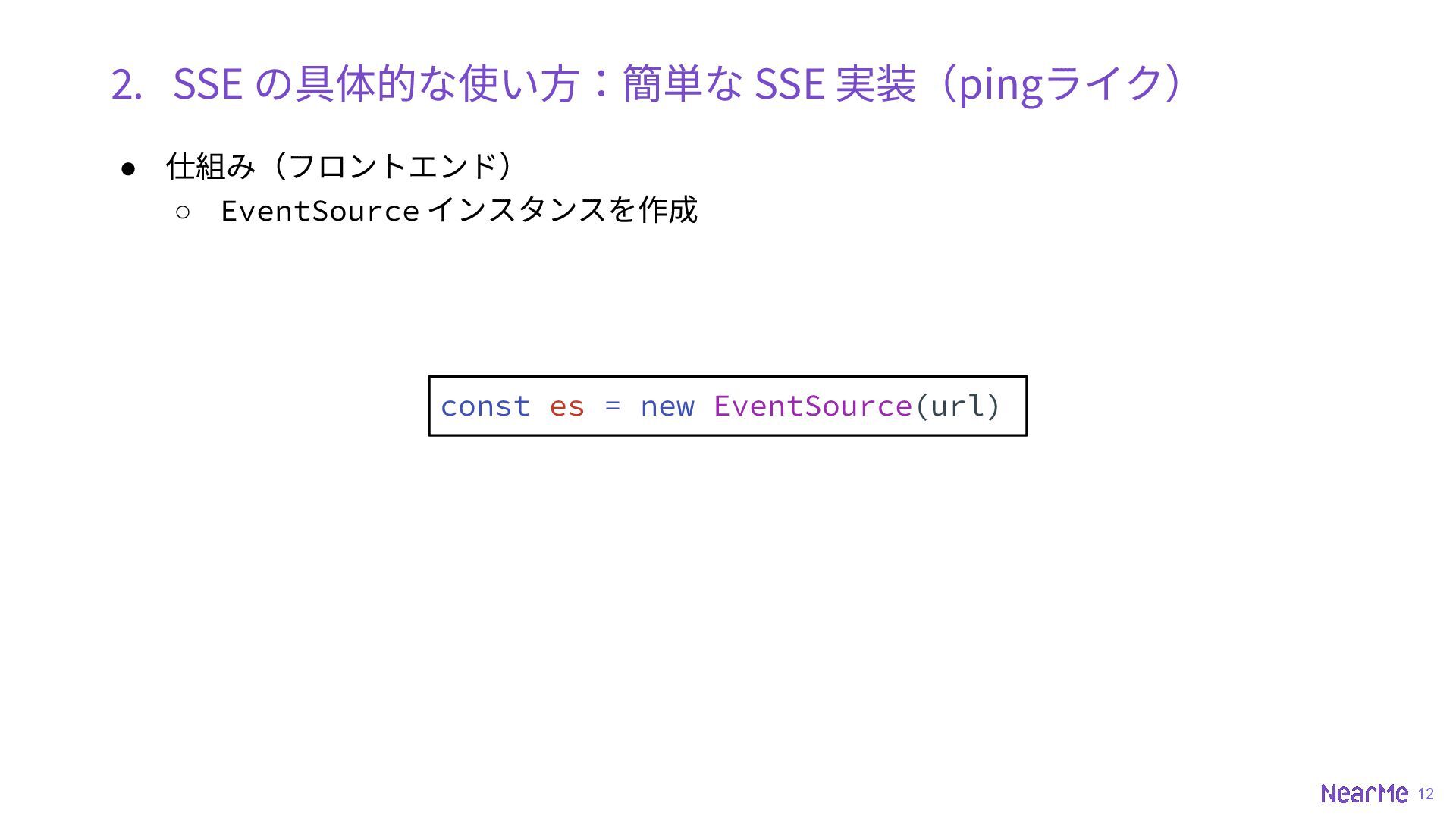Click the purple EventSource class name

(x=813, y=406)
